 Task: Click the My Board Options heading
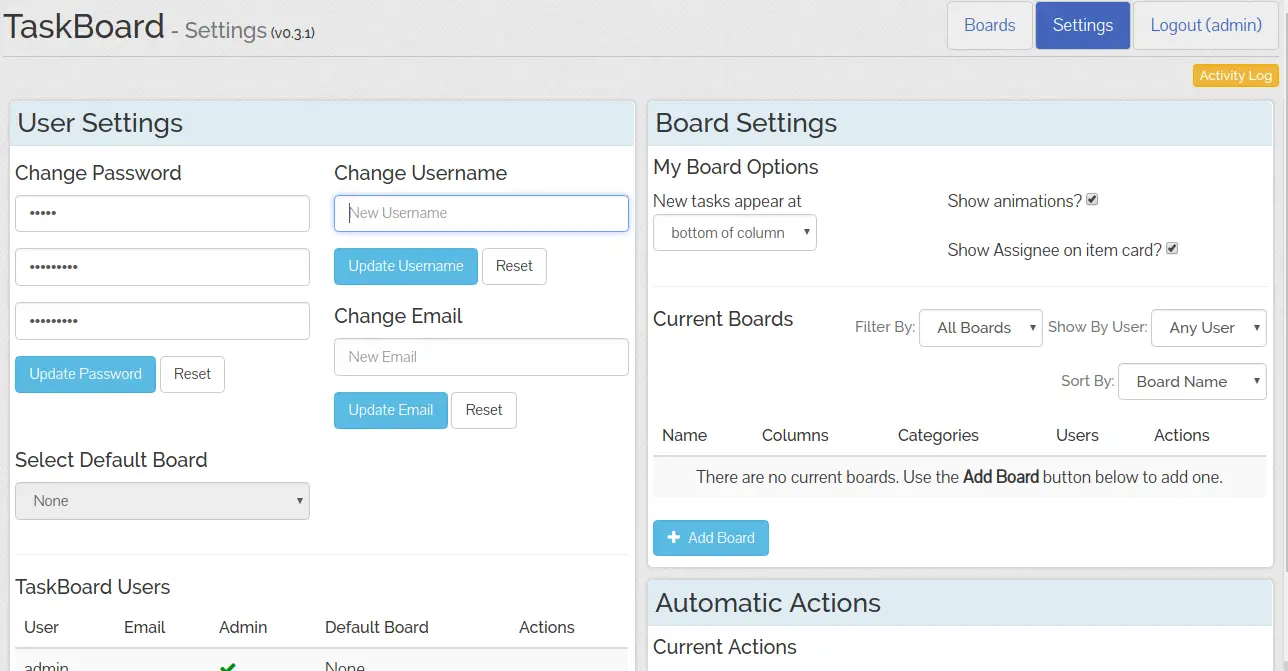735,167
